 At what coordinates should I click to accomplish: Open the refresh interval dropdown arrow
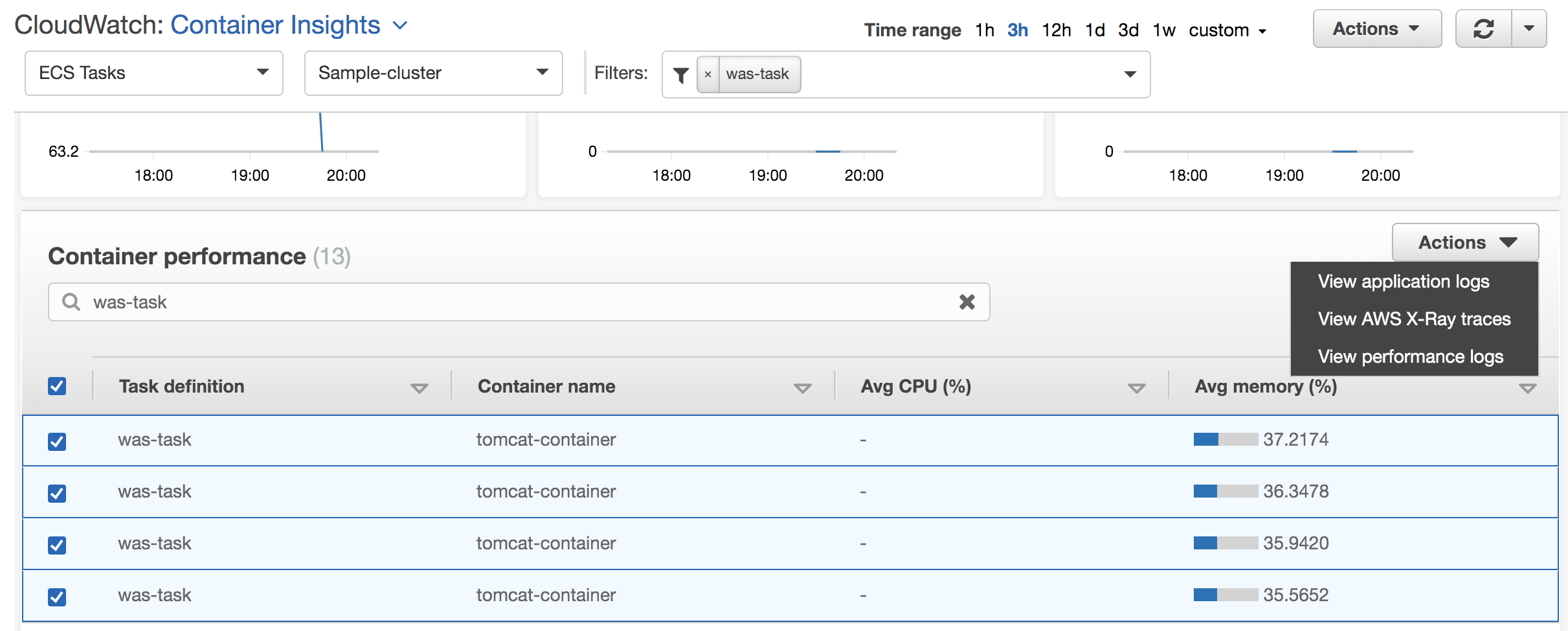click(1529, 29)
